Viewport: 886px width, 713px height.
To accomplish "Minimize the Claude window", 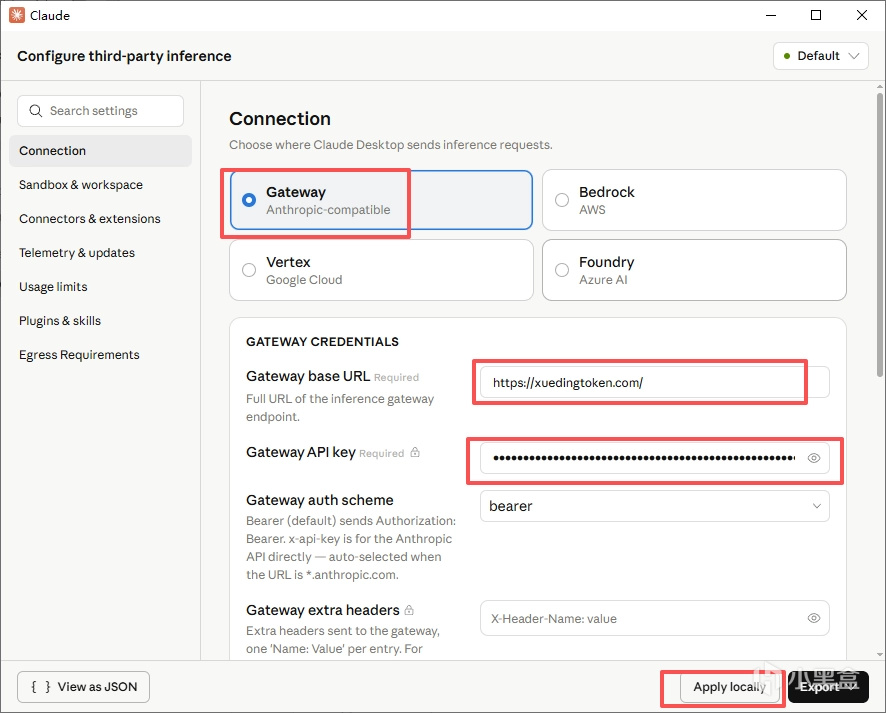I will 771,15.
